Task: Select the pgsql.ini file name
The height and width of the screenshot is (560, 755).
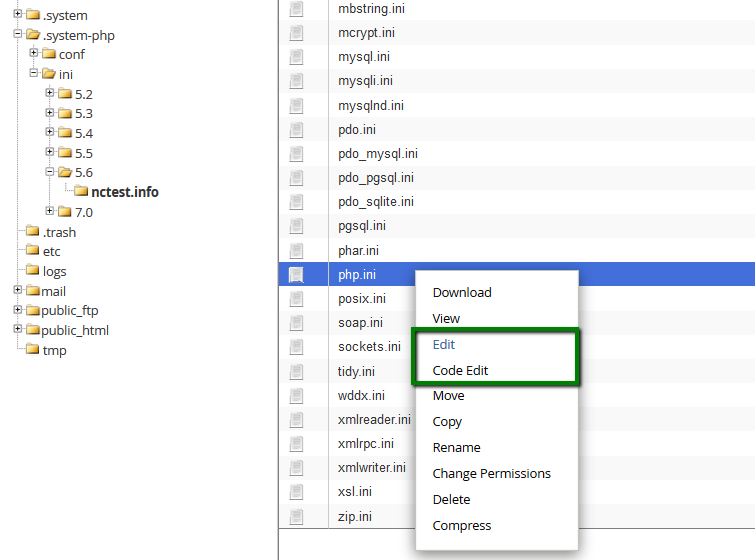Action: [362, 226]
